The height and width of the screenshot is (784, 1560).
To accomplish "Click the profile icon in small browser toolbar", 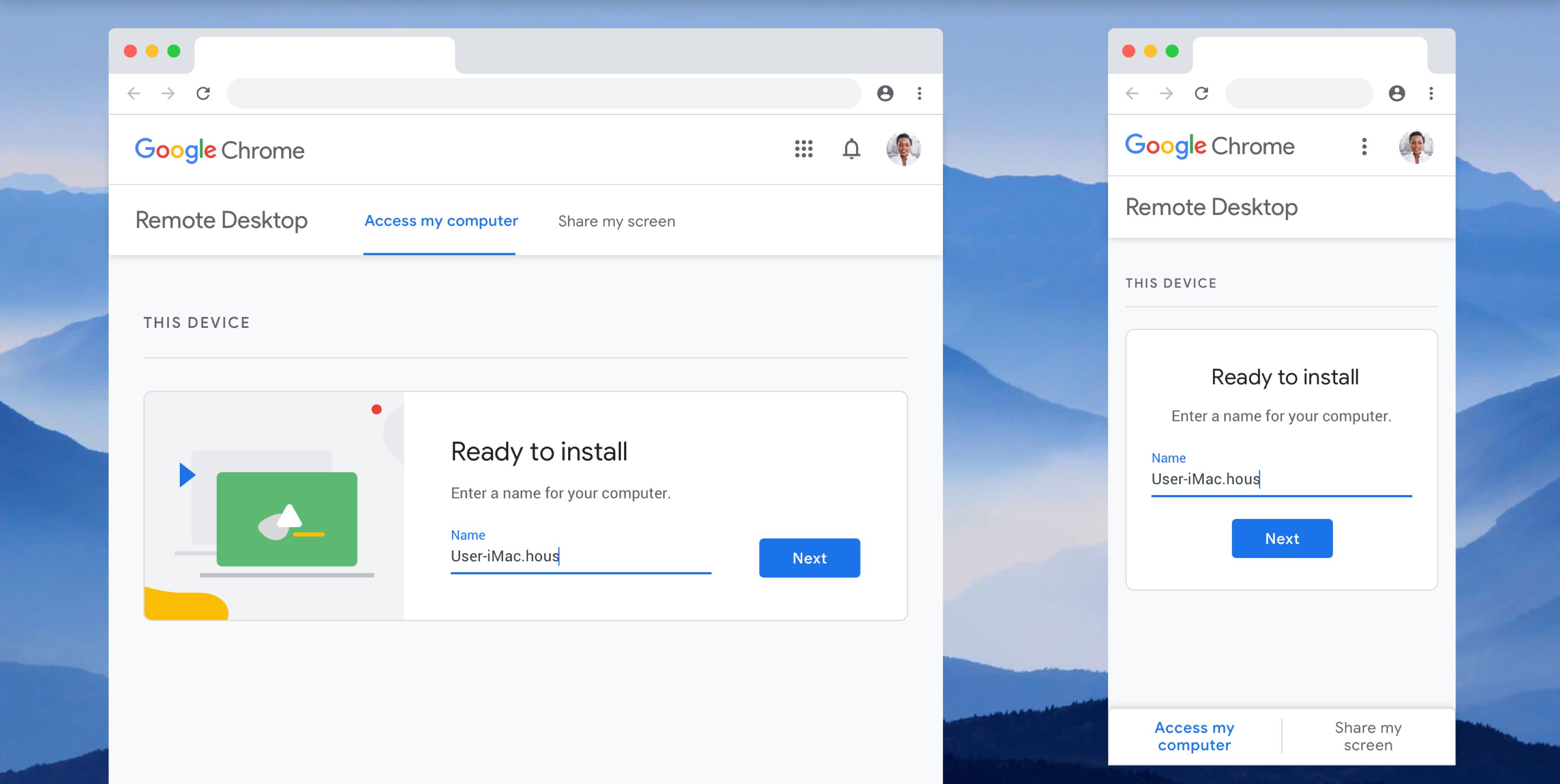I will 1397,93.
